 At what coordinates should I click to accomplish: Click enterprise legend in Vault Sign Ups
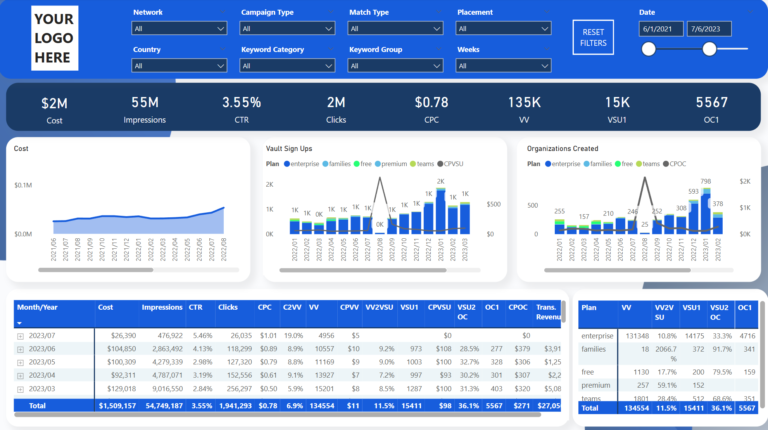(x=301, y=164)
